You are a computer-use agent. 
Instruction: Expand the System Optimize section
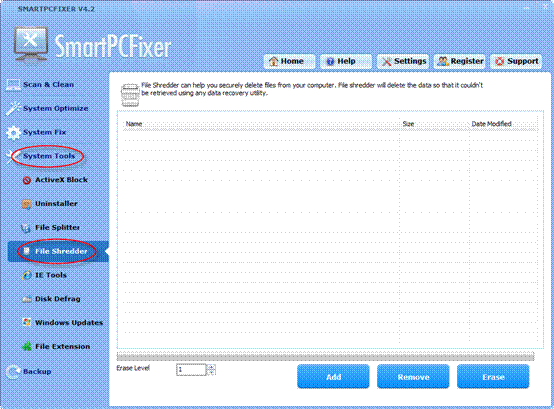(55, 108)
